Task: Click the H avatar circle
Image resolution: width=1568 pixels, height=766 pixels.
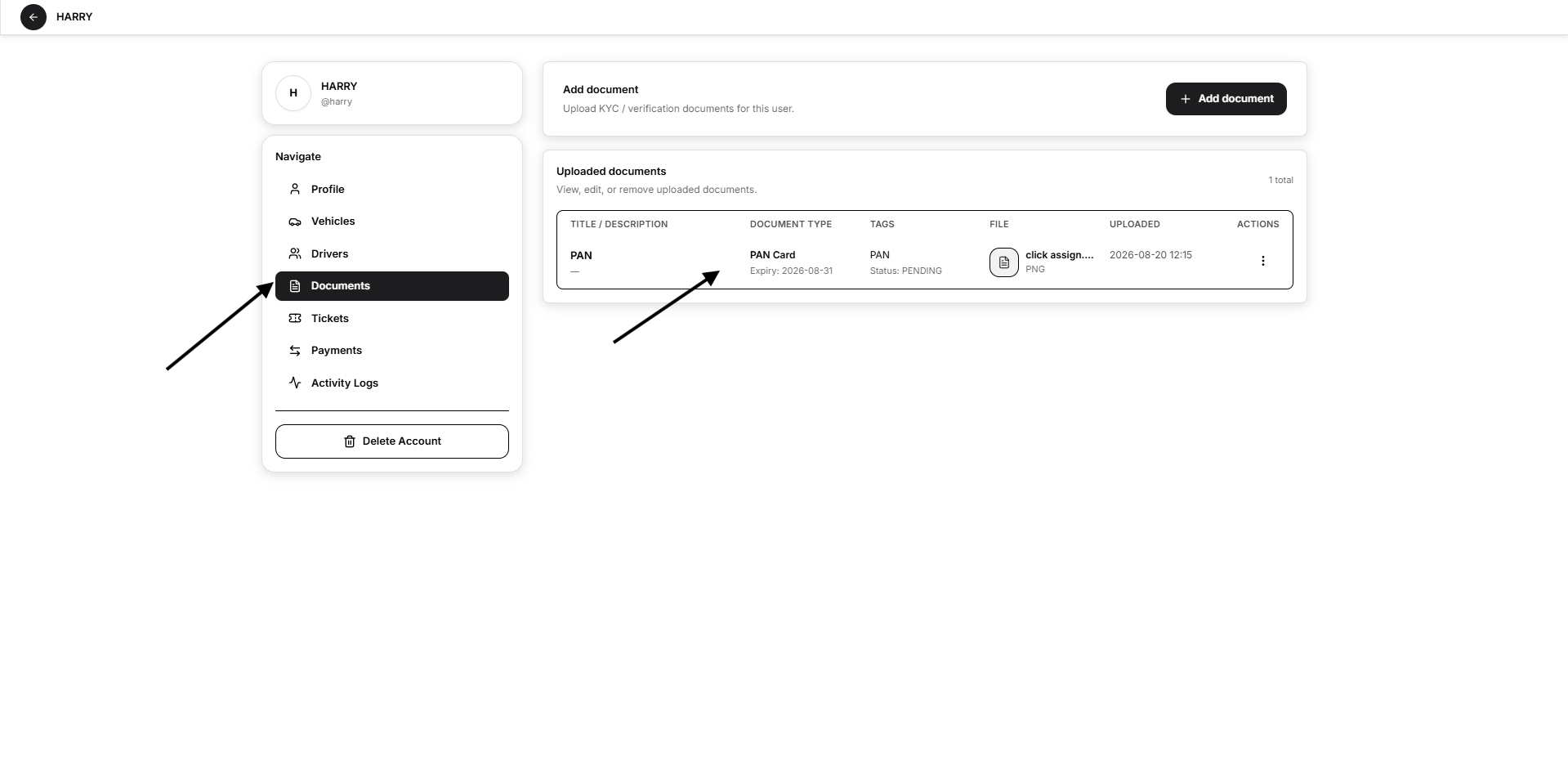Action: click(293, 93)
